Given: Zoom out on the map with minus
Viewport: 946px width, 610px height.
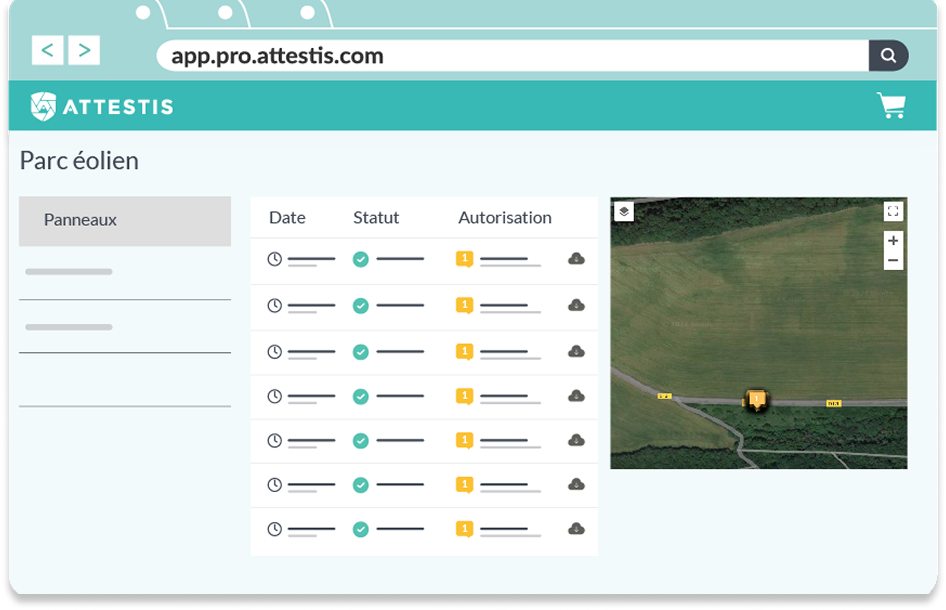Looking at the screenshot, I should (x=893, y=261).
